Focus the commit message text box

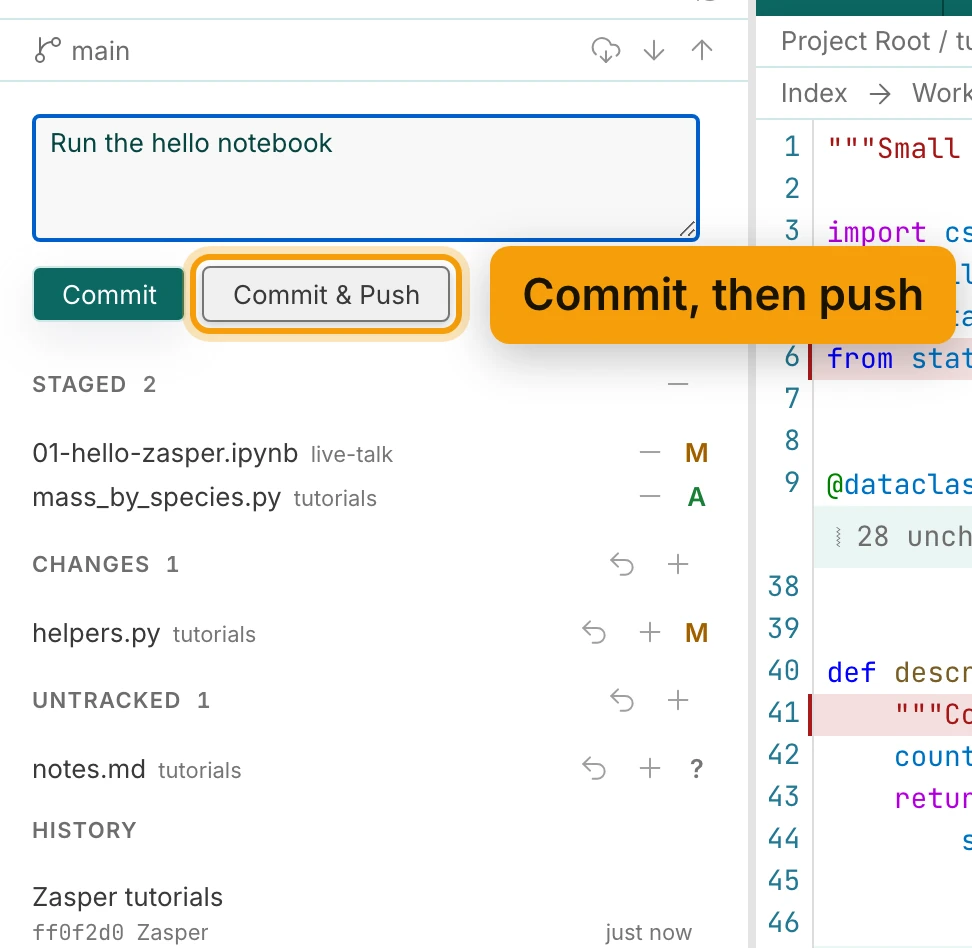(366, 178)
